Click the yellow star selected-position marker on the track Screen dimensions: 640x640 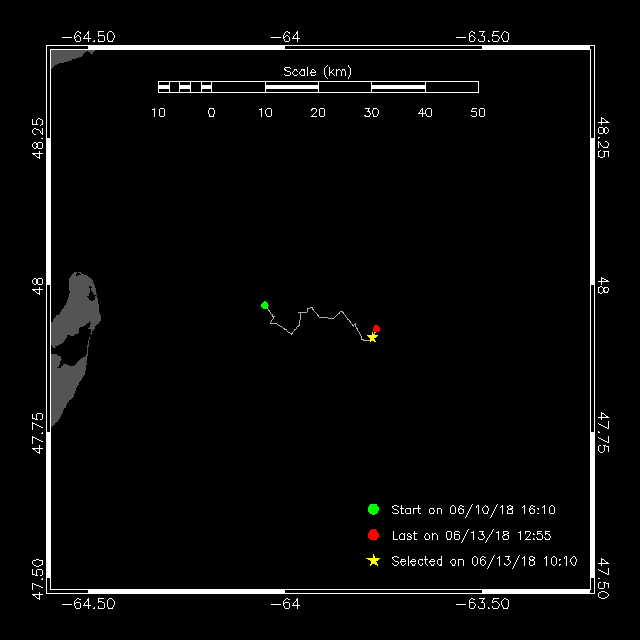click(372, 338)
